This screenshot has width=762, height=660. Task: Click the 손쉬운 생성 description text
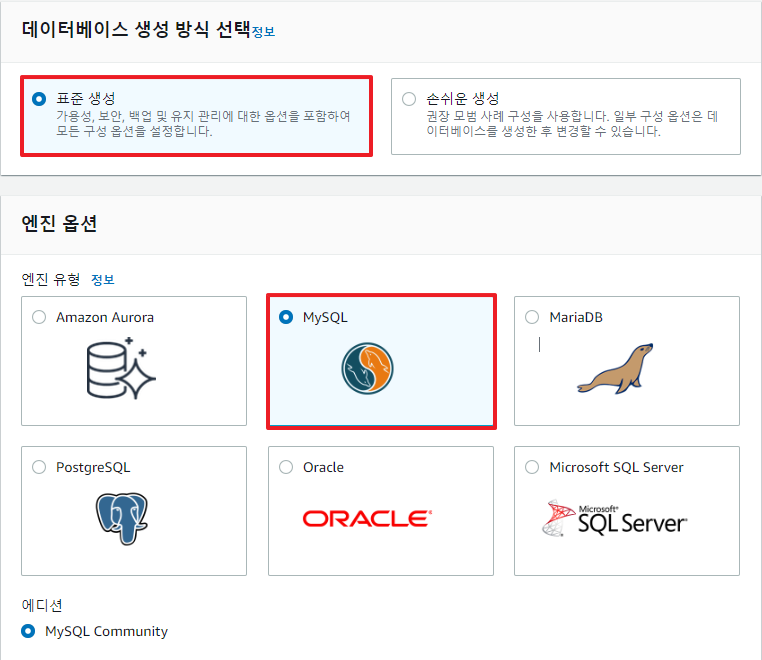(x=572, y=123)
